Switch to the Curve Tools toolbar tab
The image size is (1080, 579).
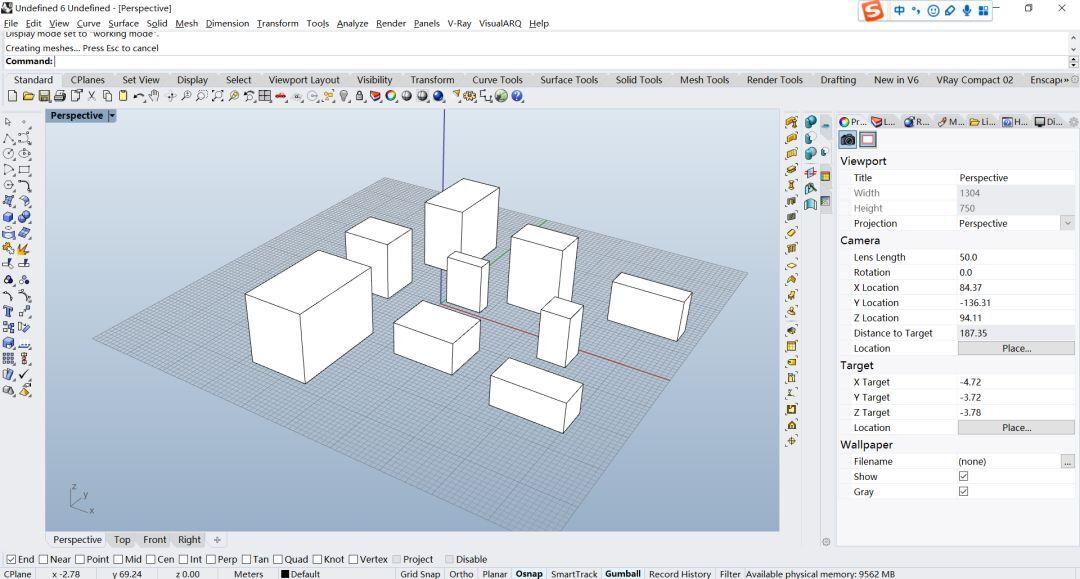(497, 80)
